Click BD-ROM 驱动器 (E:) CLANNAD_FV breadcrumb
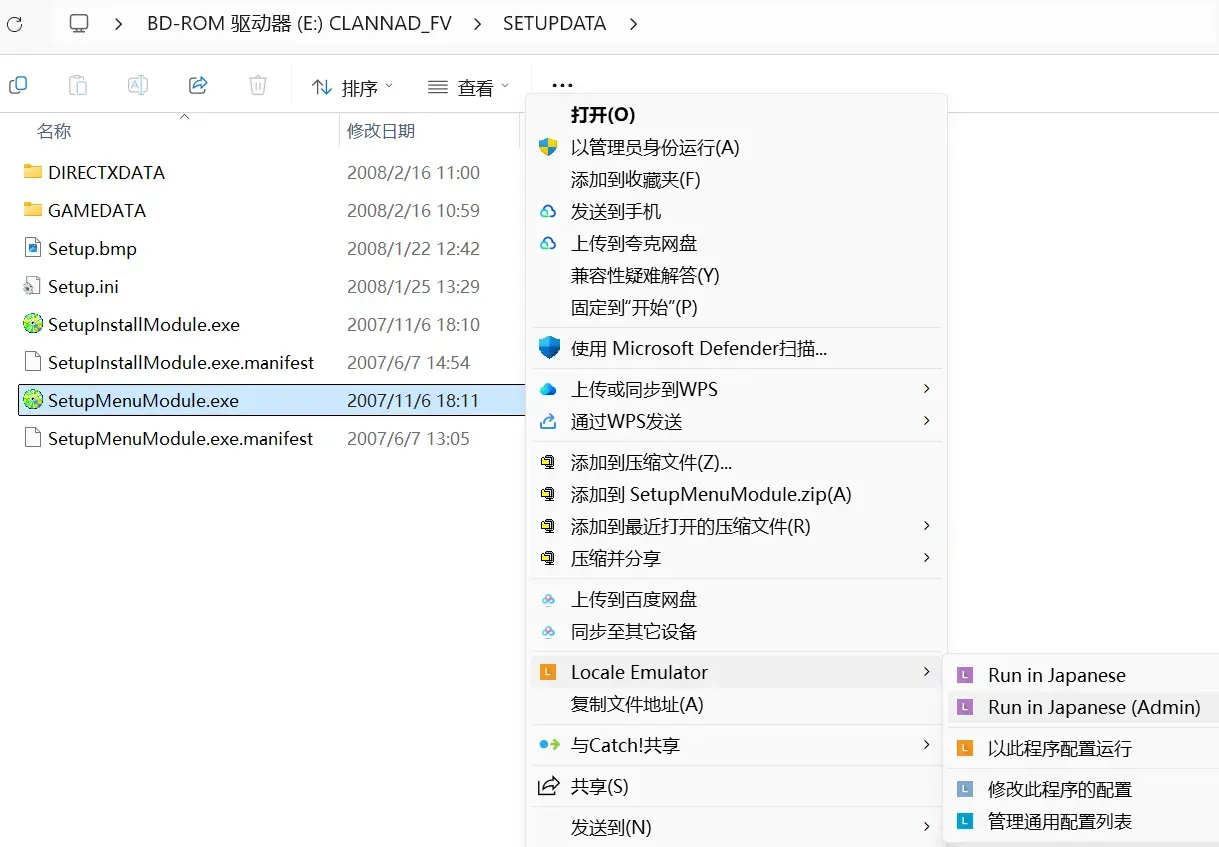The image size is (1219, 847). [x=299, y=23]
